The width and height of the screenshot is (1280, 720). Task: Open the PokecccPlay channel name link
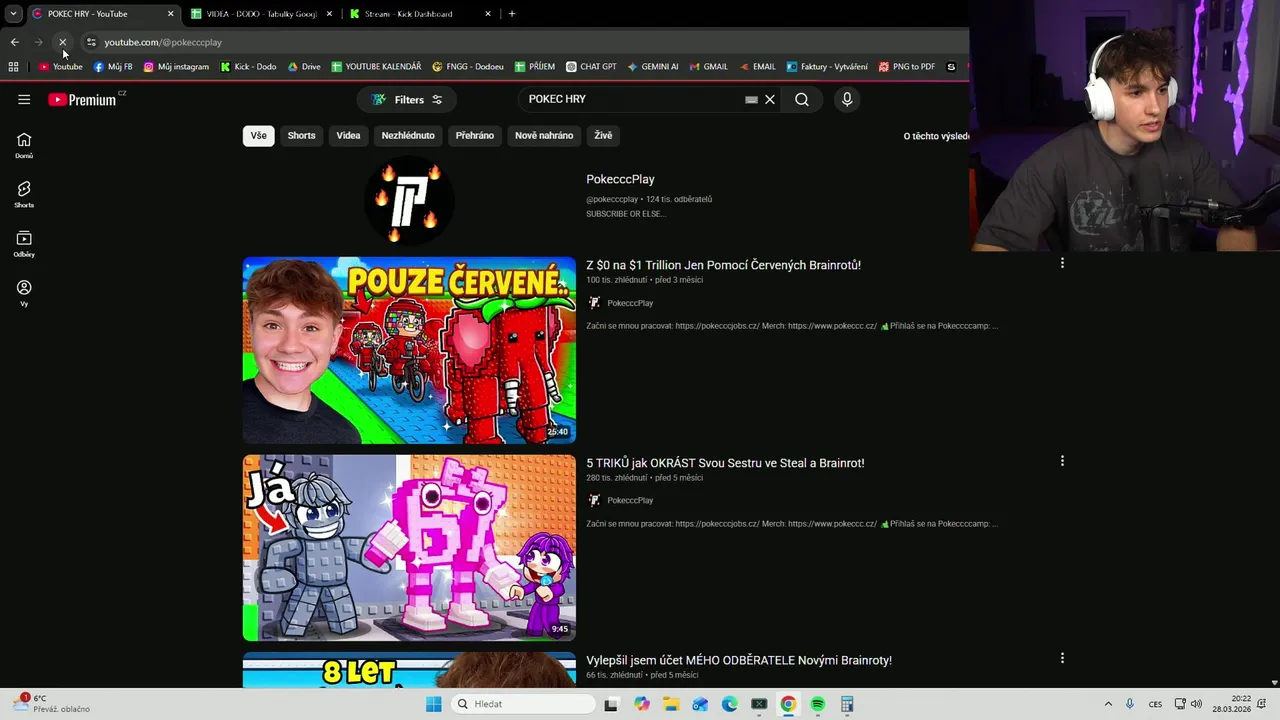pyautogui.click(x=620, y=179)
